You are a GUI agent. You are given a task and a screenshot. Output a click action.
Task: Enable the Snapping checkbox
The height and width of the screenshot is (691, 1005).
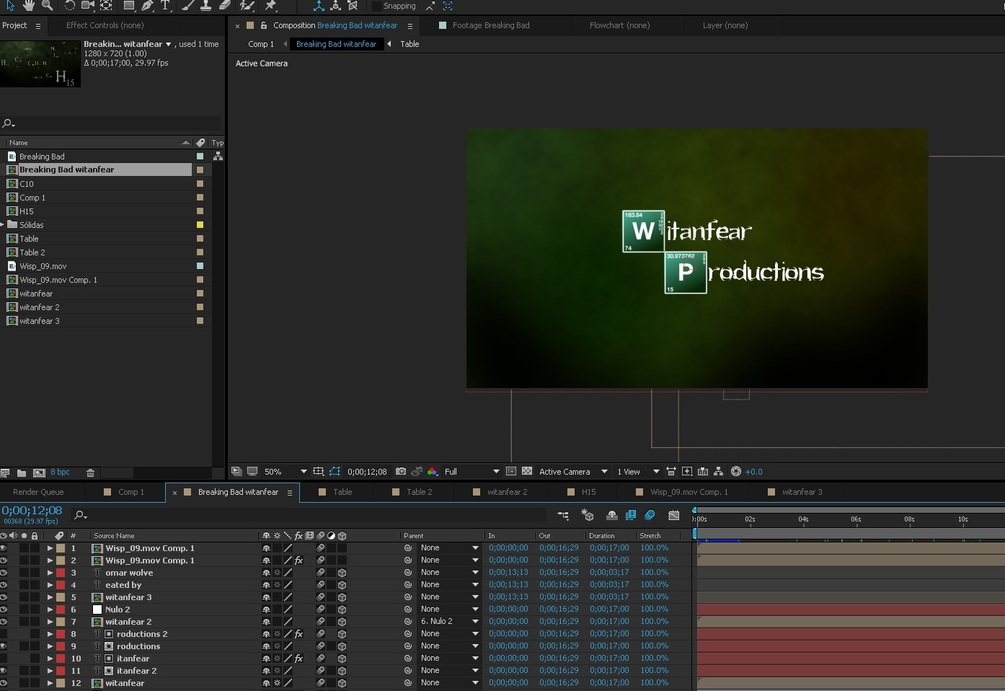(377, 6)
